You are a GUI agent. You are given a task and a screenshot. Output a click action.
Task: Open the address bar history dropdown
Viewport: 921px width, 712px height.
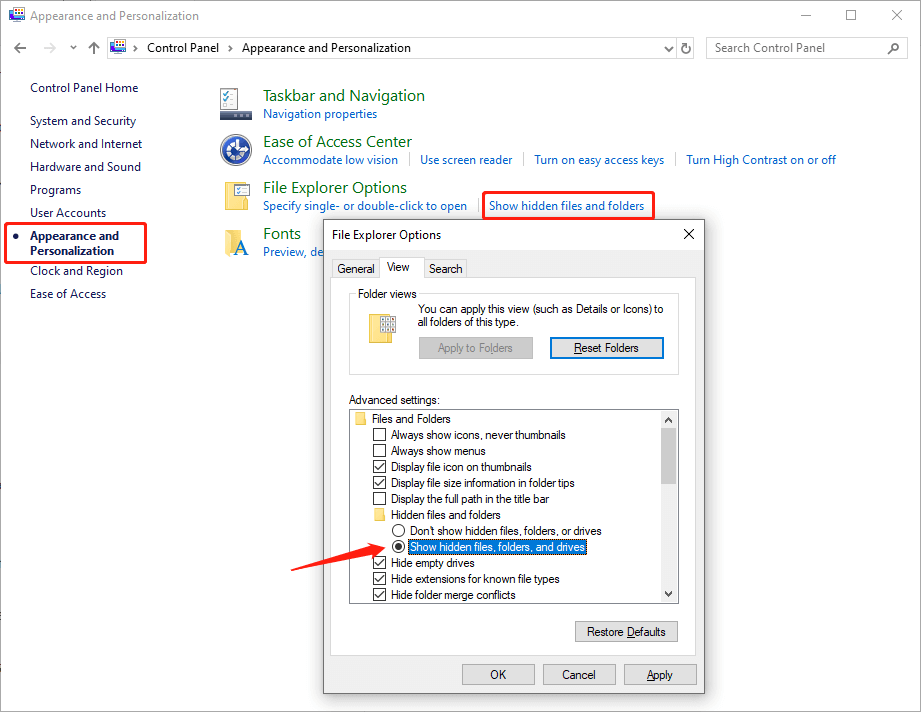668,49
